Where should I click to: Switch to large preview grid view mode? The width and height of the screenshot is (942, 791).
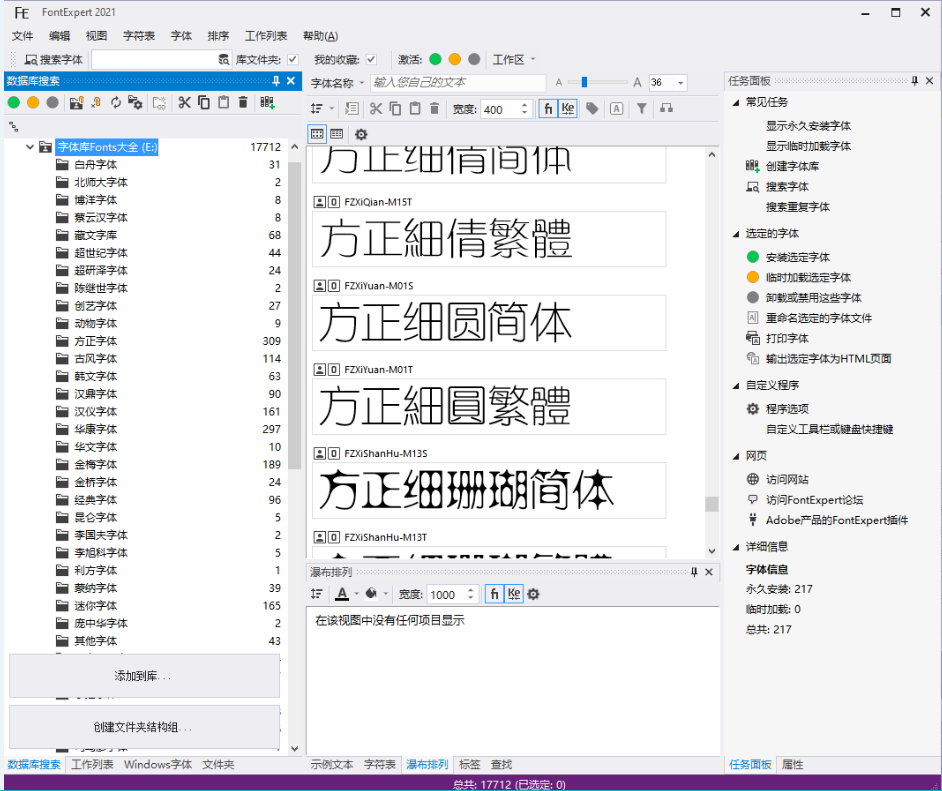point(317,134)
